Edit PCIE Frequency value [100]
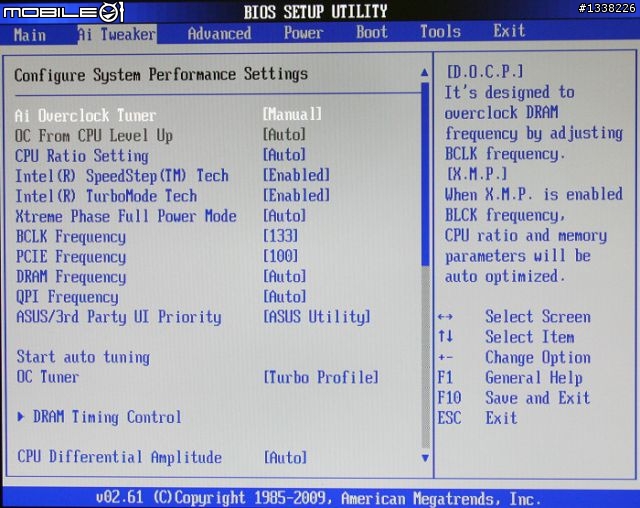The image size is (640, 508). [280, 256]
